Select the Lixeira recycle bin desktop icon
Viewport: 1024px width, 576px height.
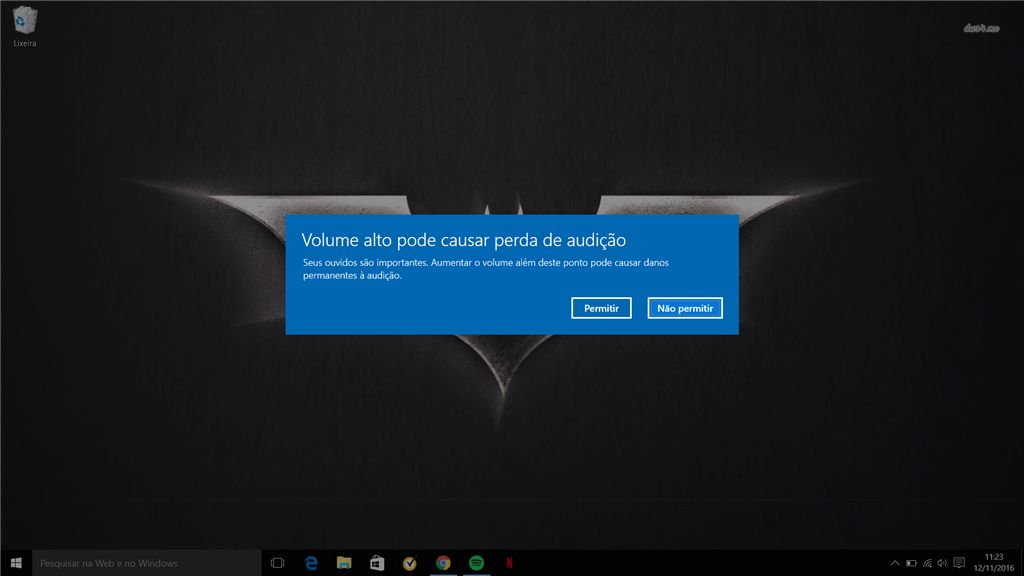[x=25, y=27]
